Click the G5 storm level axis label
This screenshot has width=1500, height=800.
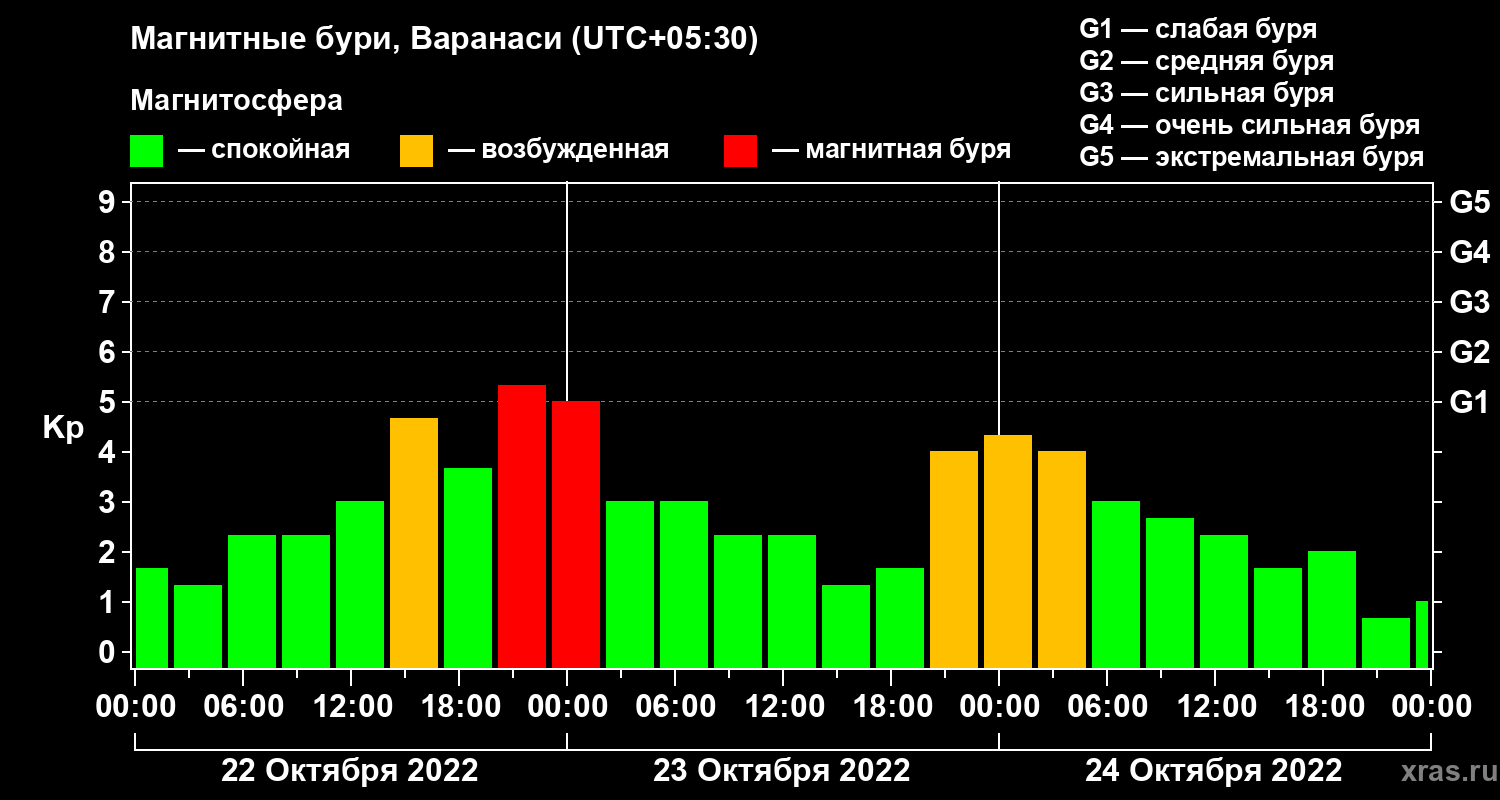1469,203
